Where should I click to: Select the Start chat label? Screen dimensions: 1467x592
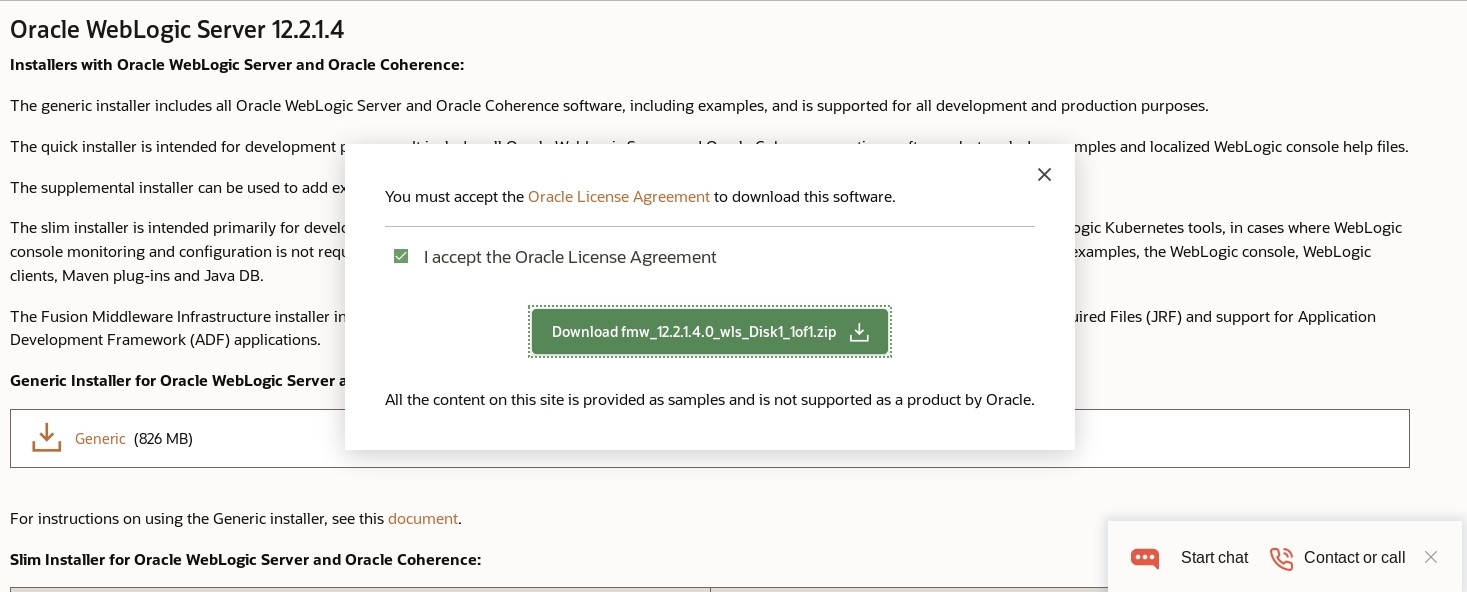[1214, 558]
